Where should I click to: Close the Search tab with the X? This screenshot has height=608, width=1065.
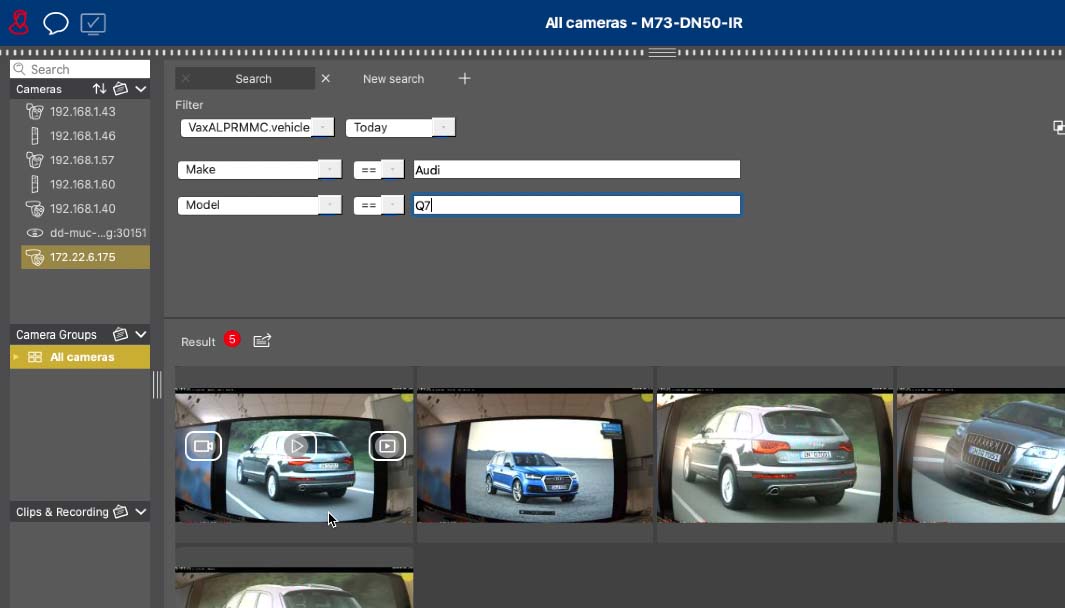(x=326, y=79)
